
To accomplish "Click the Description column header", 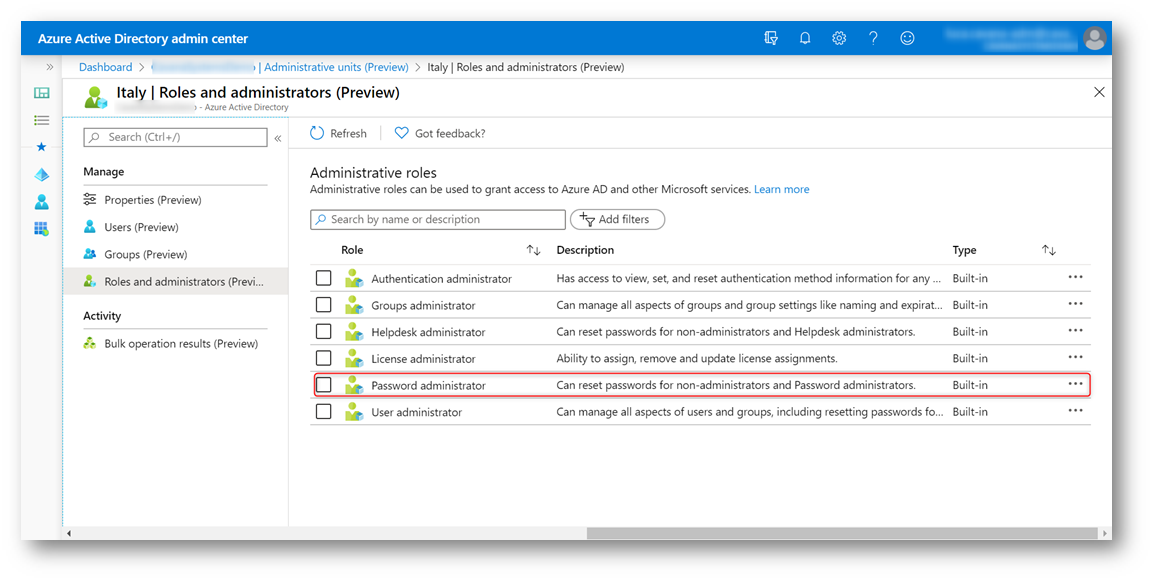I will tap(585, 250).
